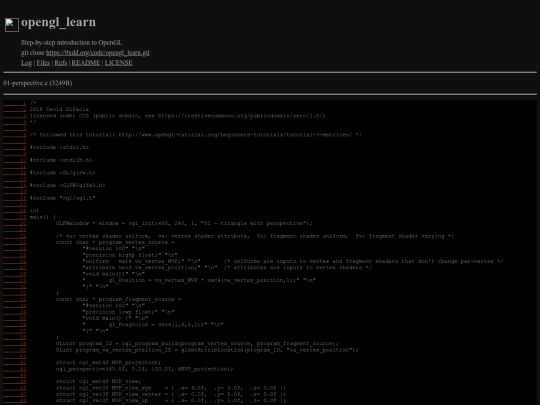Jump to line number 12 link
540x405 pixels.
tap(15, 173)
